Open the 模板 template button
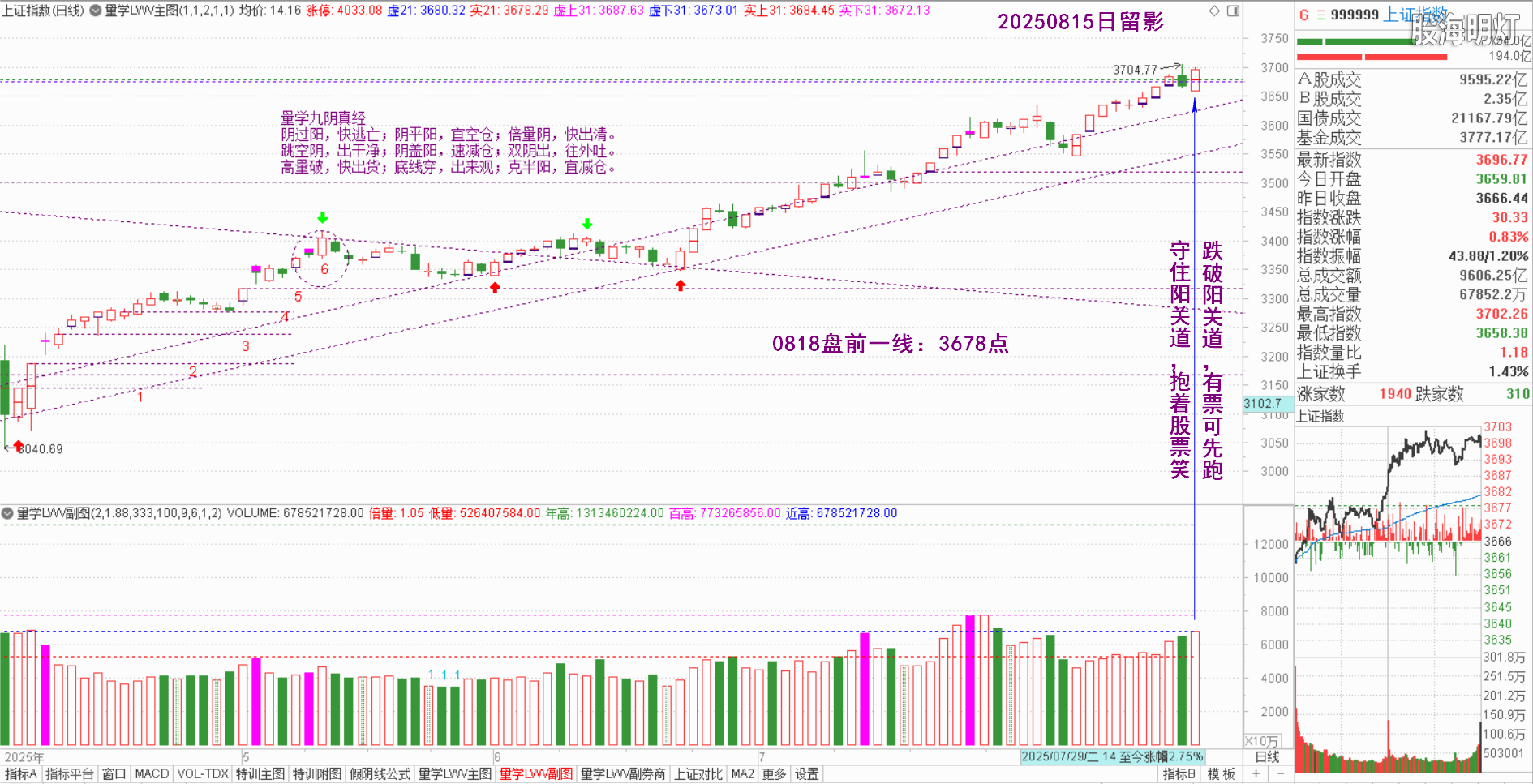 click(1221, 774)
